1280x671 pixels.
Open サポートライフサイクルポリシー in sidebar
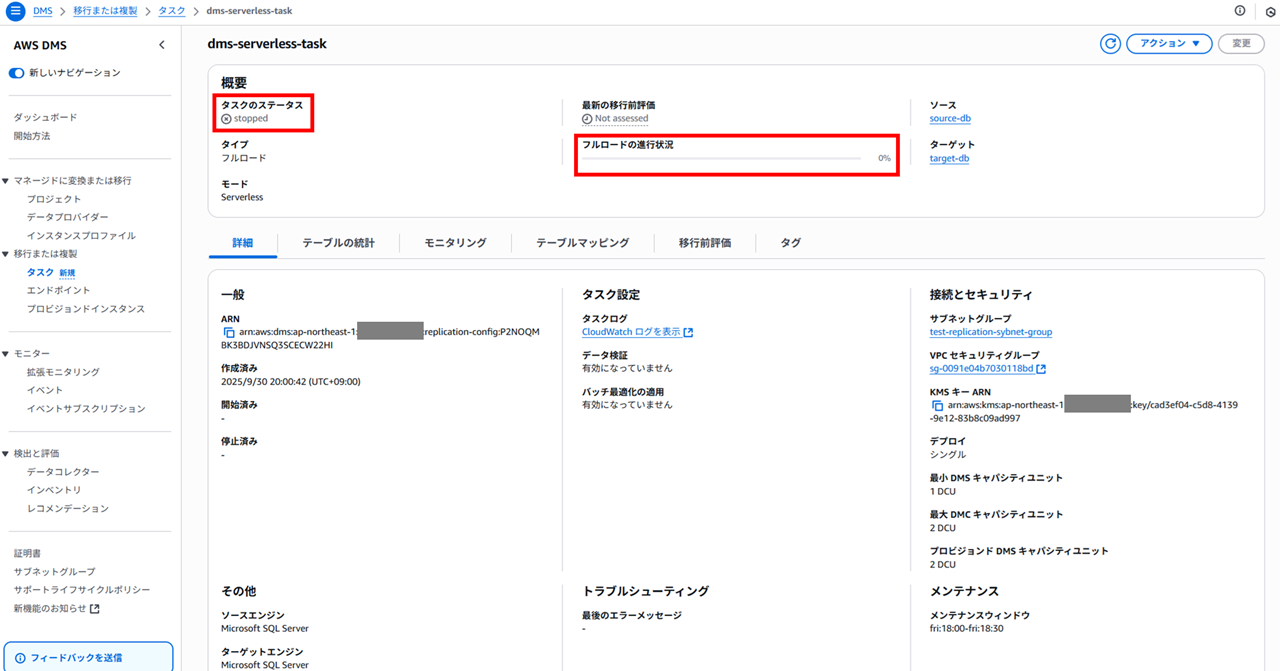pyautogui.click(x=82, y=590)
